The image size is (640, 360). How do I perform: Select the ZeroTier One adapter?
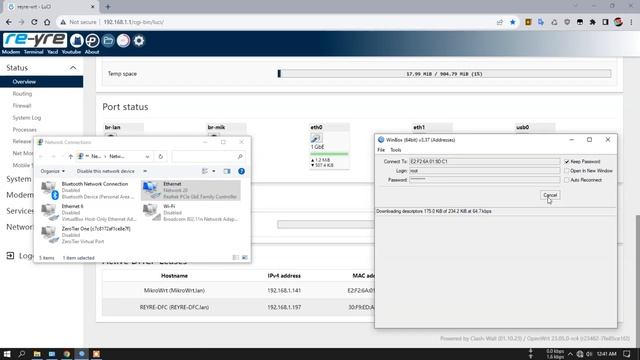88,235
